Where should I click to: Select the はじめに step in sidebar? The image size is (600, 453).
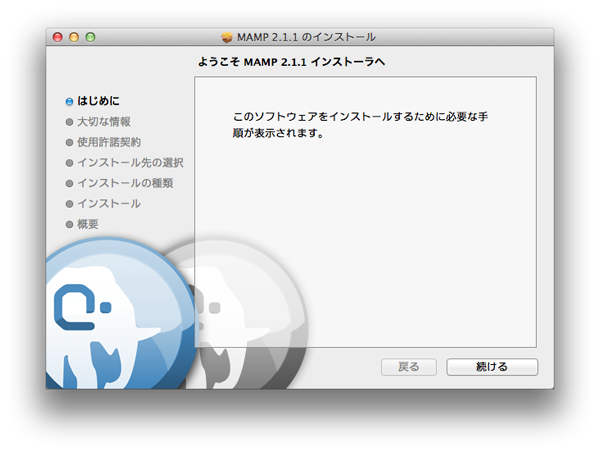[x=98, y=101]
